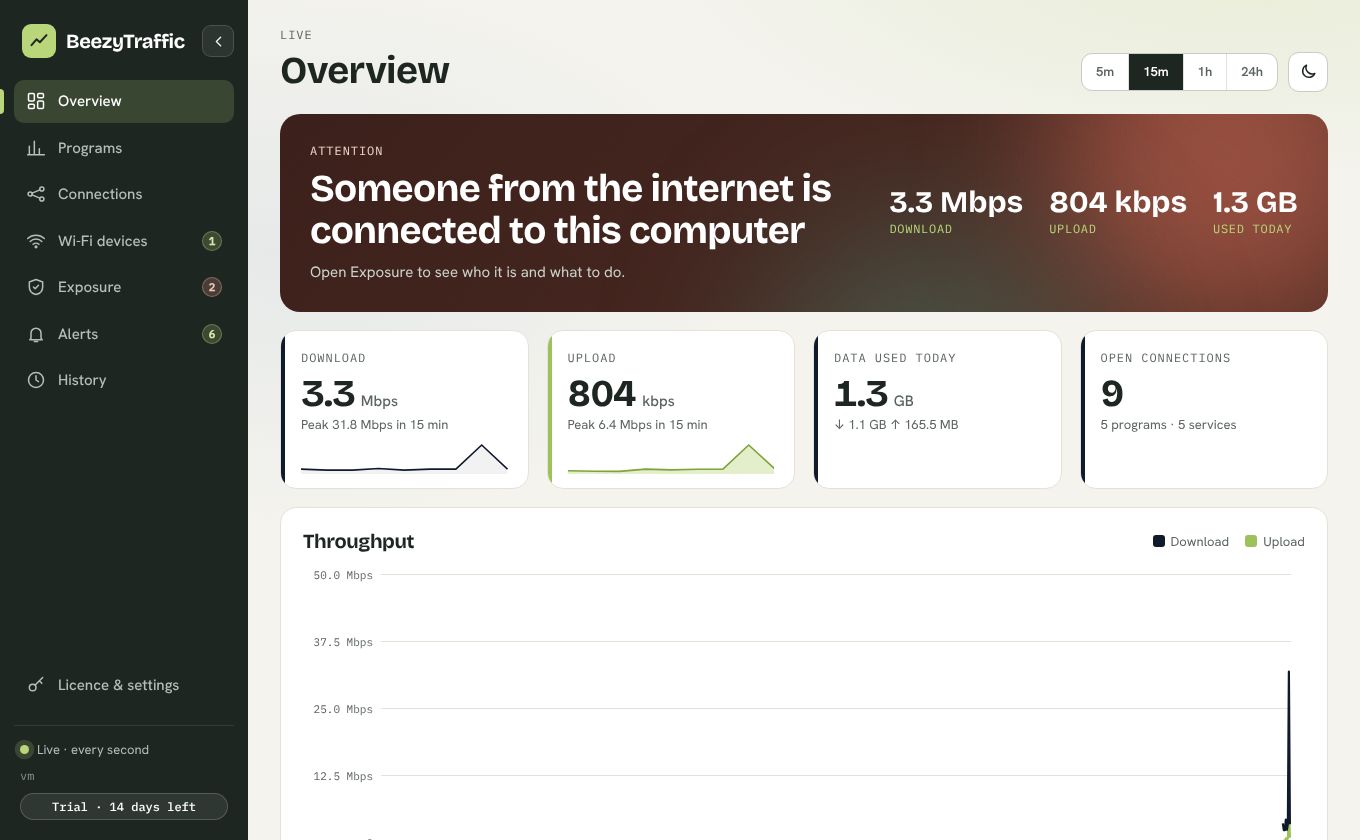
Task: Click the Exposure shield icon
Action: [x=36, y=287]
